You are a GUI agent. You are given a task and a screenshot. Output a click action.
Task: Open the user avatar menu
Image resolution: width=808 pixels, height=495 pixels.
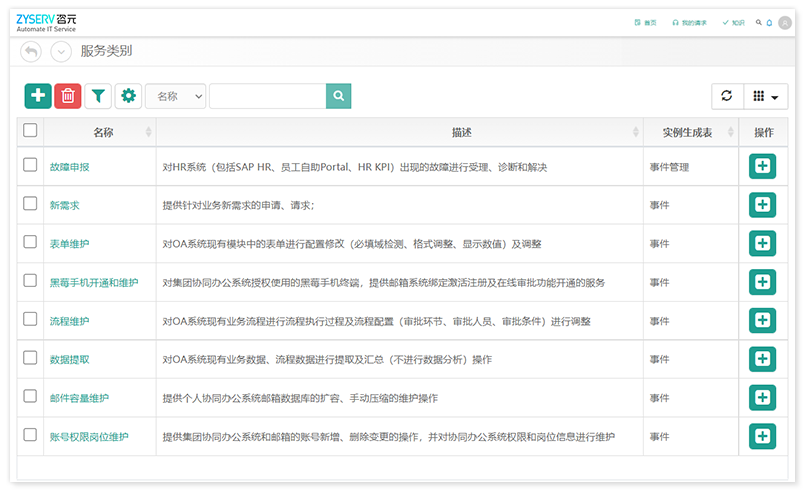tap(785, 23)
